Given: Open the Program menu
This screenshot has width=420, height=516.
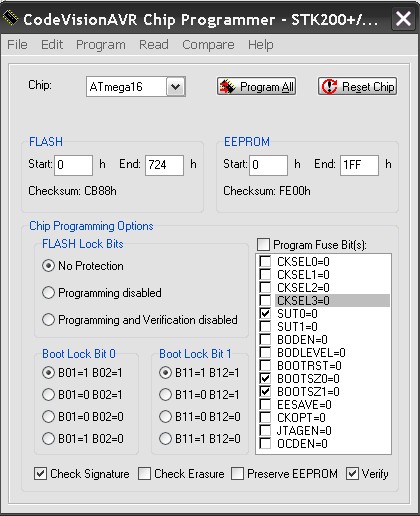Looking at the screenshot, I should click(x=101, y=45).
